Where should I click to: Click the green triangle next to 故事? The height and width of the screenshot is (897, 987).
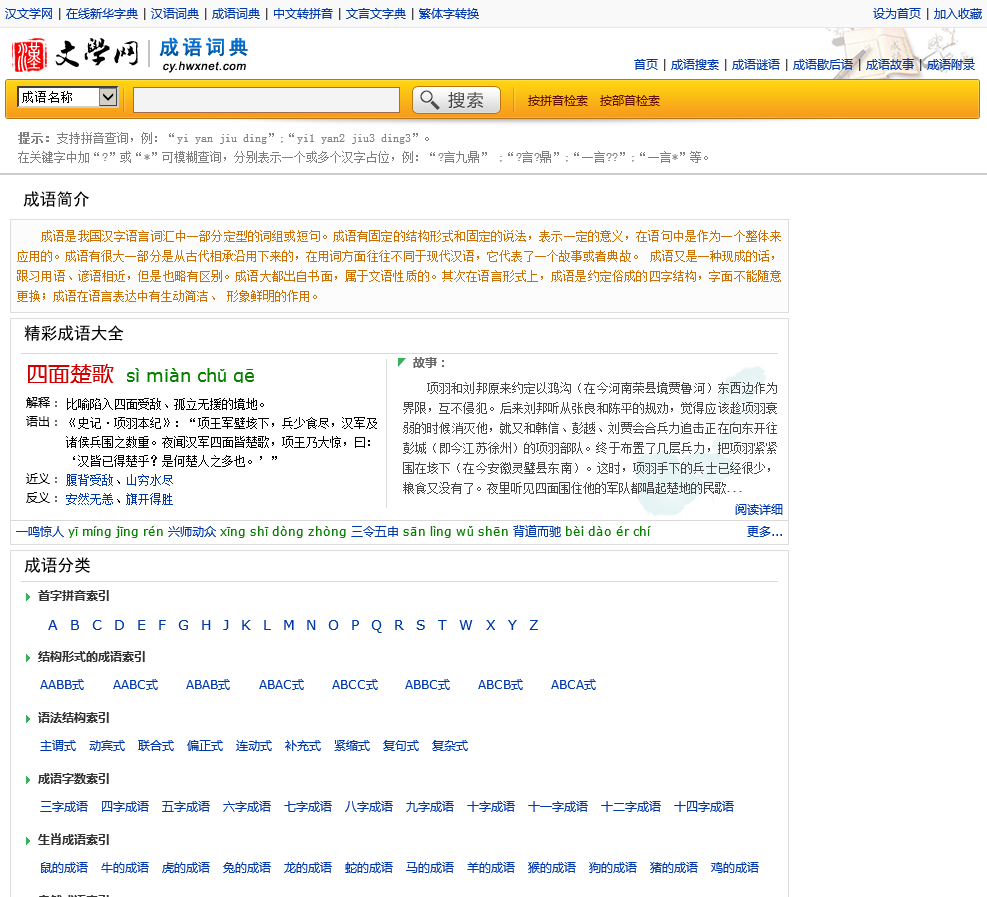click(x=402, y=362)
